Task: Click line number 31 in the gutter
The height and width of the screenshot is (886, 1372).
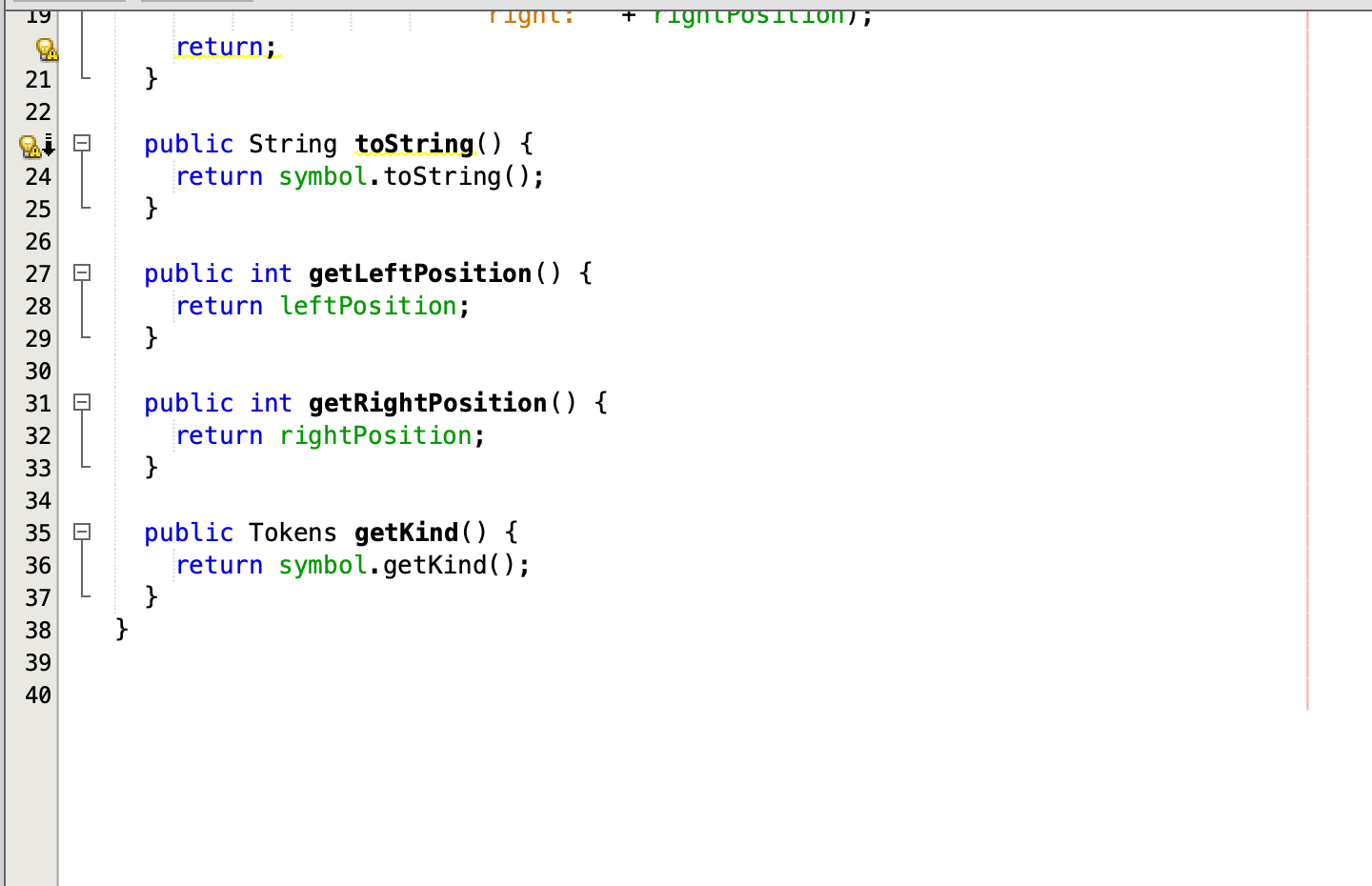Action: [37, 403]
